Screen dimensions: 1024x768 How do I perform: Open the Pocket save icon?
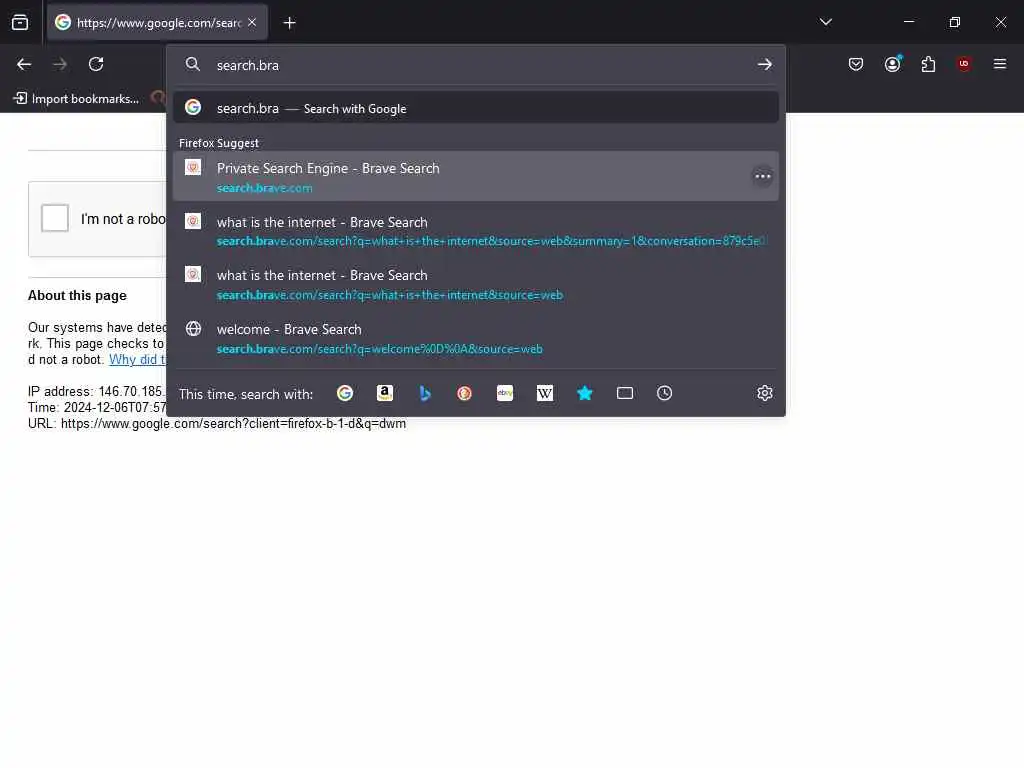click(x=856, y=64)
